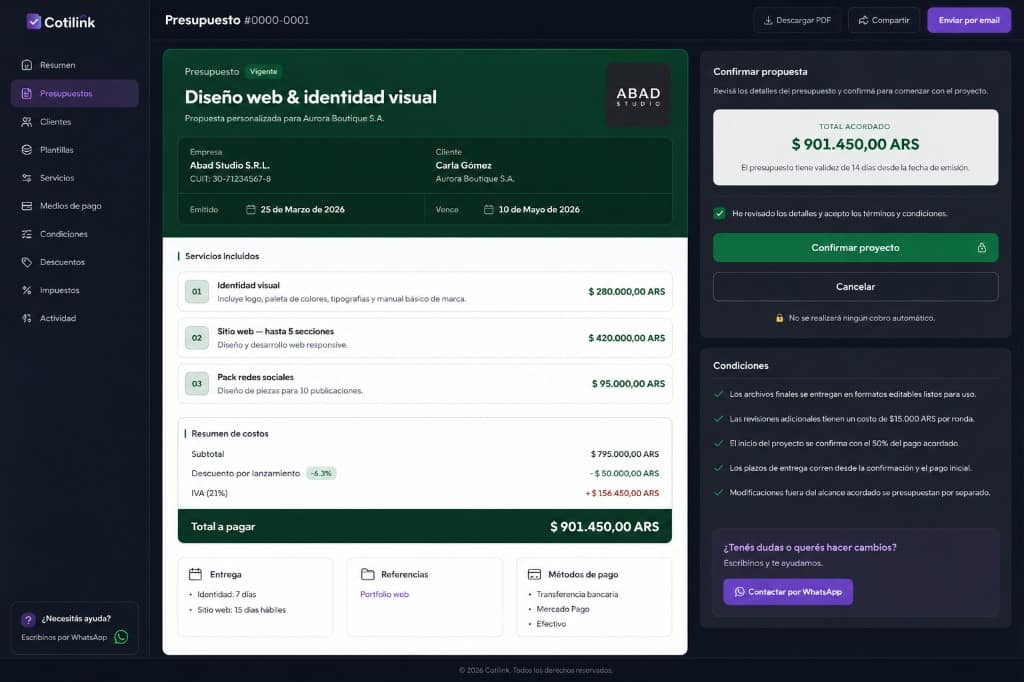Click the Entrega calendar icon

coord(195,574)
